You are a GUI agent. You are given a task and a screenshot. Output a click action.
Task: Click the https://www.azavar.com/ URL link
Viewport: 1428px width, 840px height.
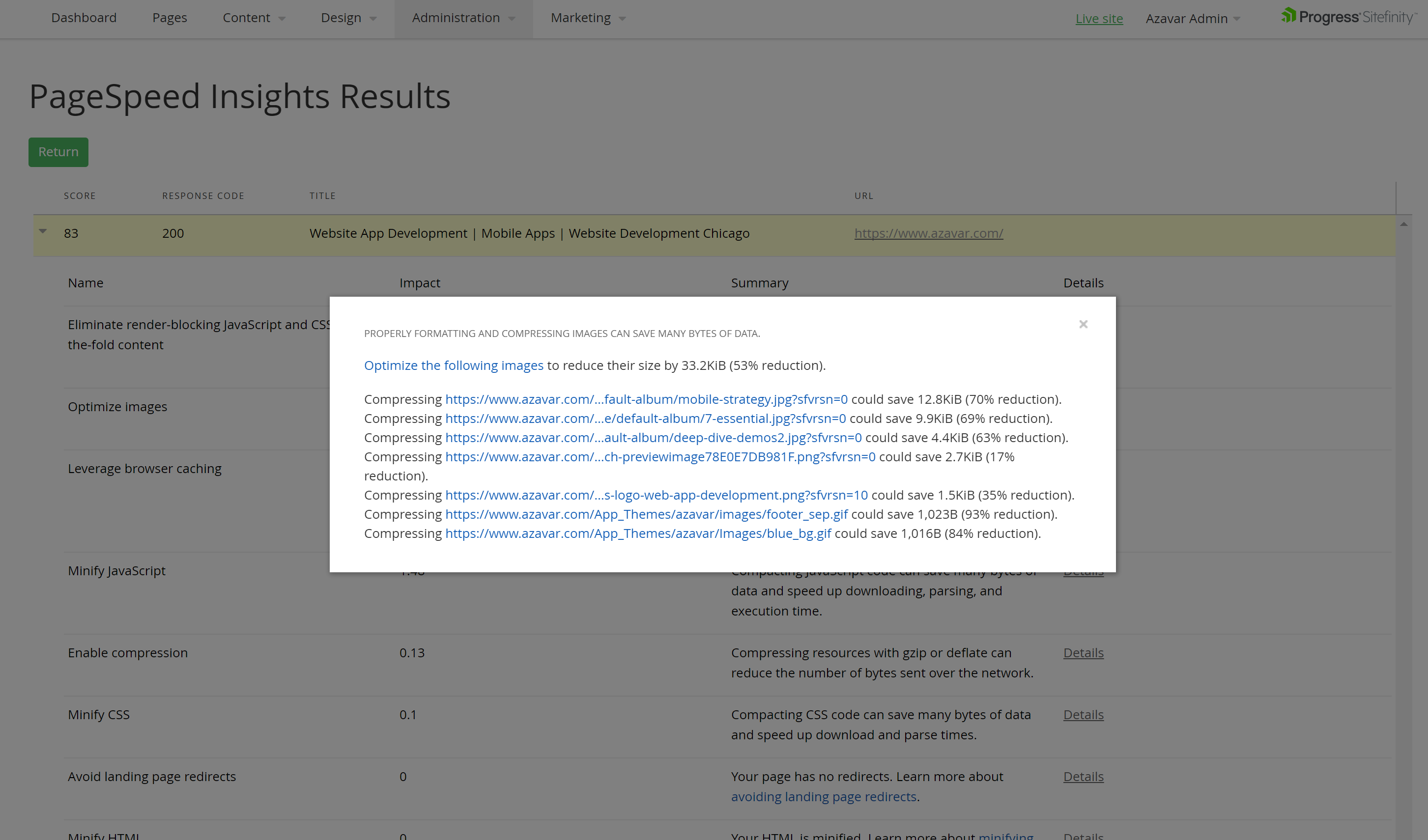[x=929, y=233]
